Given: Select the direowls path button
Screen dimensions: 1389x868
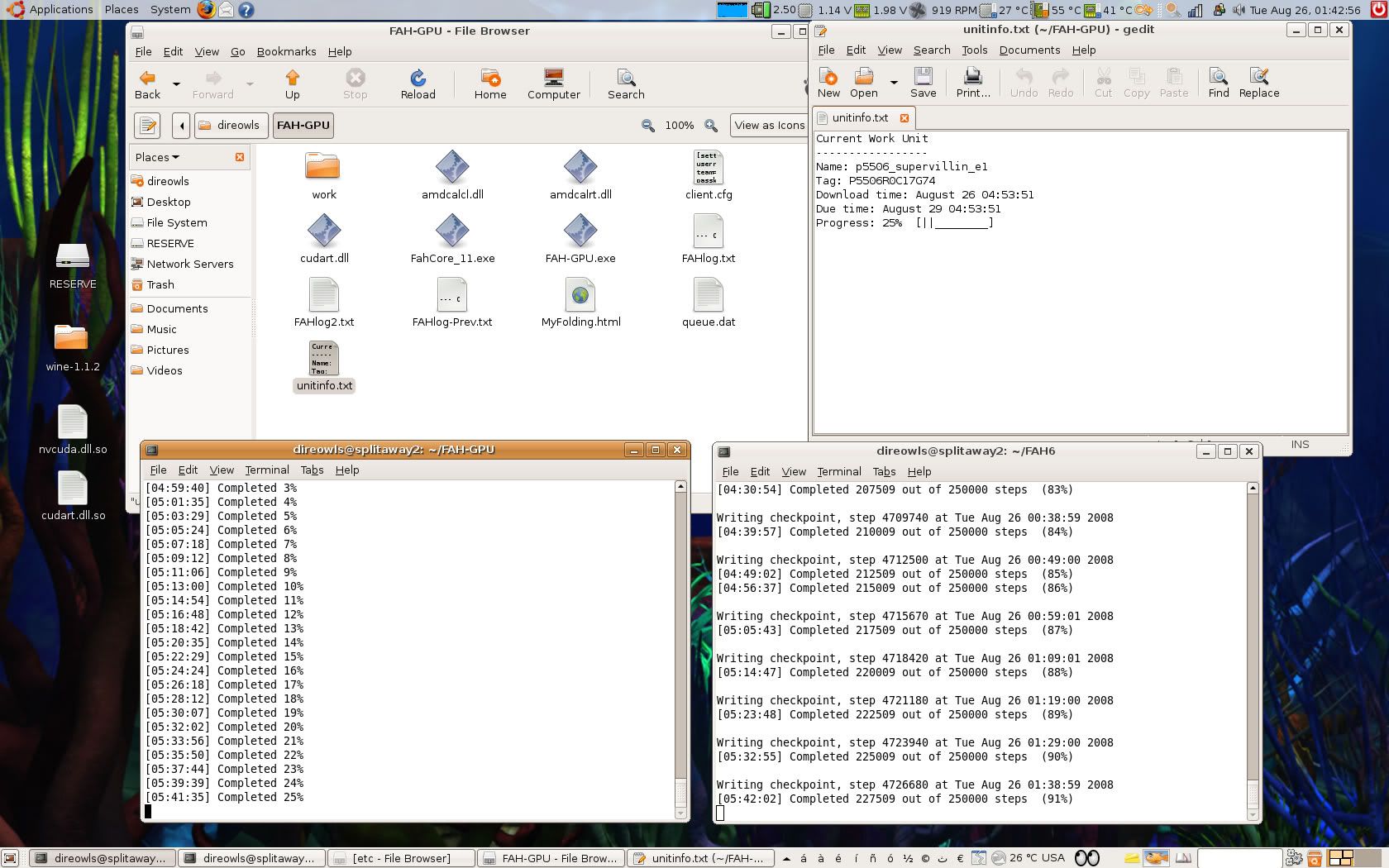Looking at the screenshot, I should (x=231, y=126).
